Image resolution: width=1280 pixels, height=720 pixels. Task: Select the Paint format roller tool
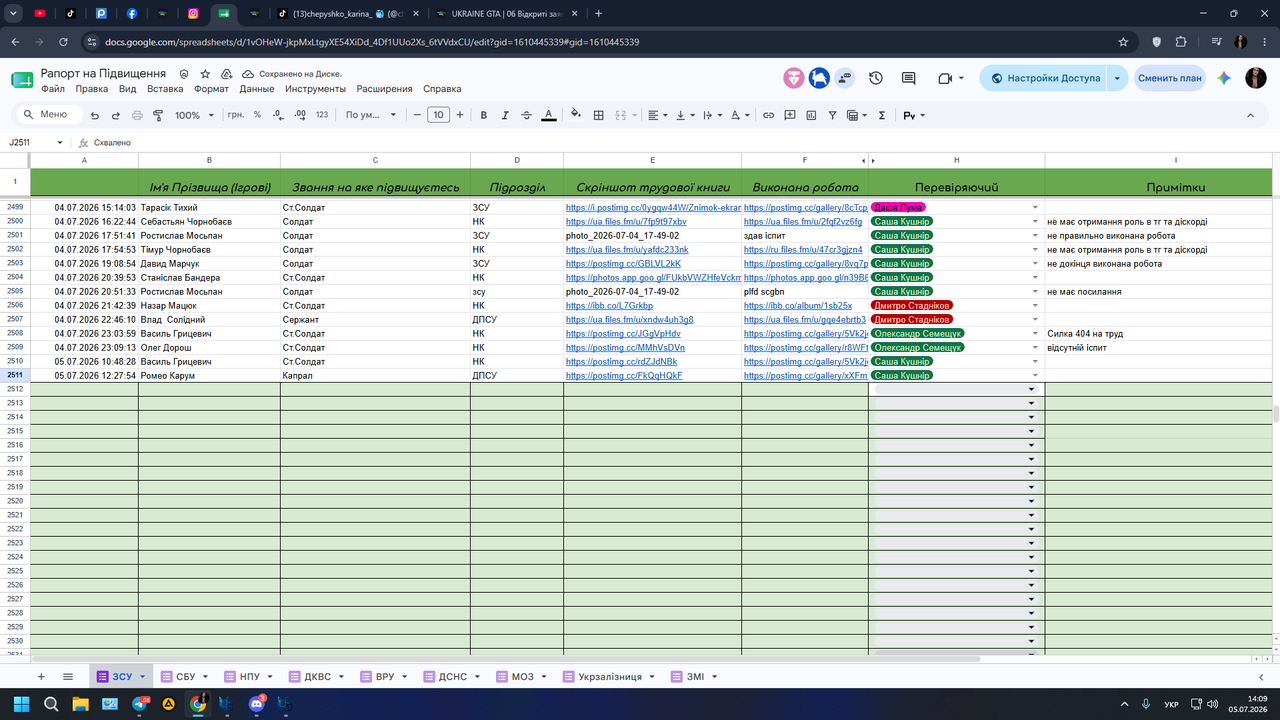(x=158, y=115)
